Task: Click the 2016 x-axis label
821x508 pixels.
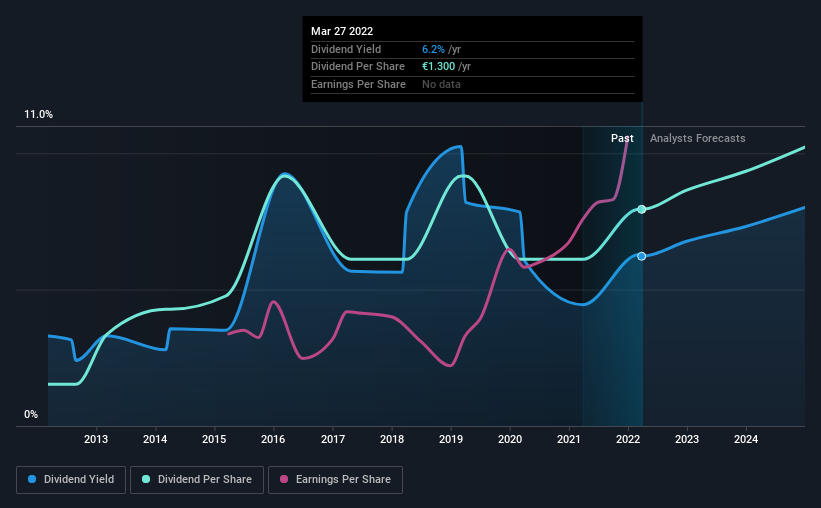Action: pos(273,439)
